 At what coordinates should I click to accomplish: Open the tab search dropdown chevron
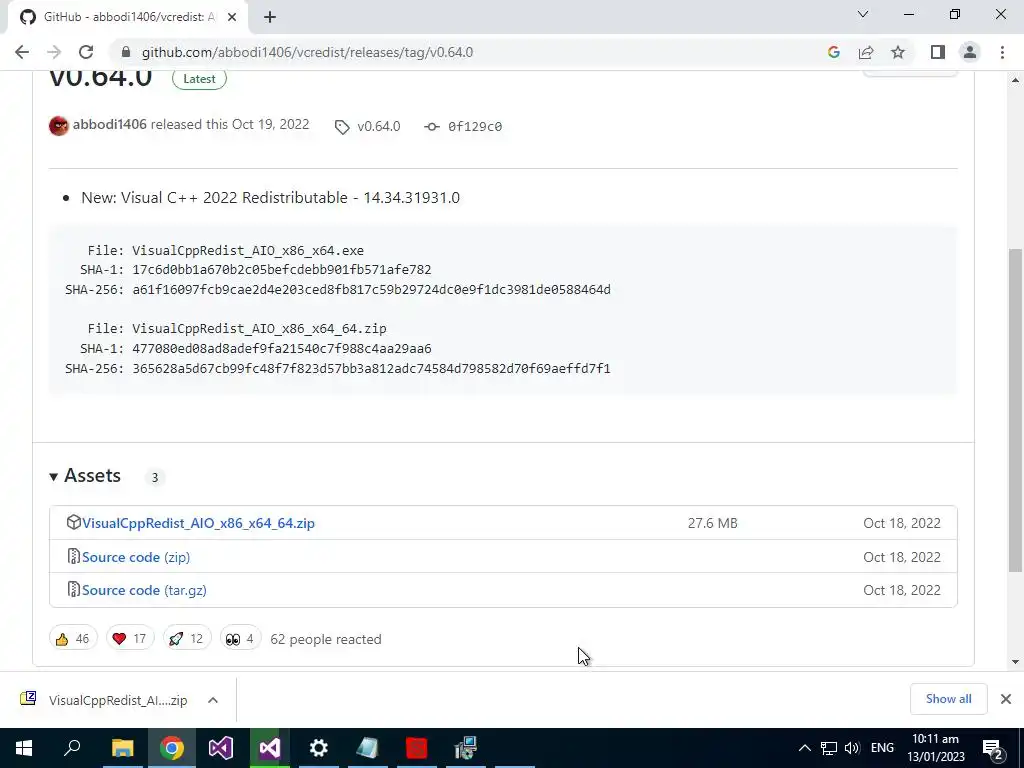click(863, 14)
